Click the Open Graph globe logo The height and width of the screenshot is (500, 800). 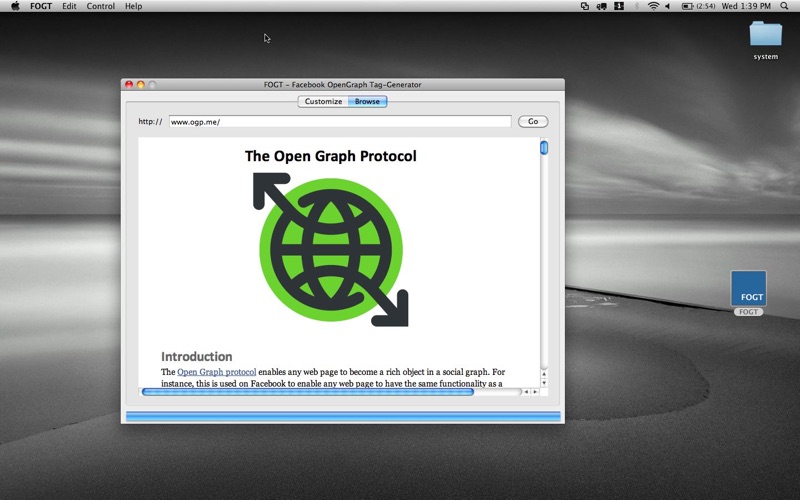click(331, 249)
